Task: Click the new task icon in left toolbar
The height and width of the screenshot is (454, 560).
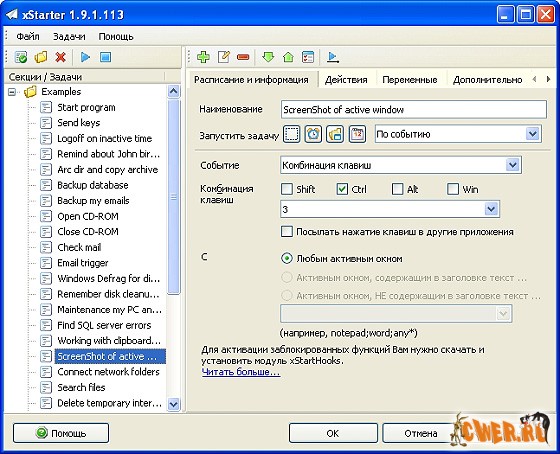Action: point(21,57)
